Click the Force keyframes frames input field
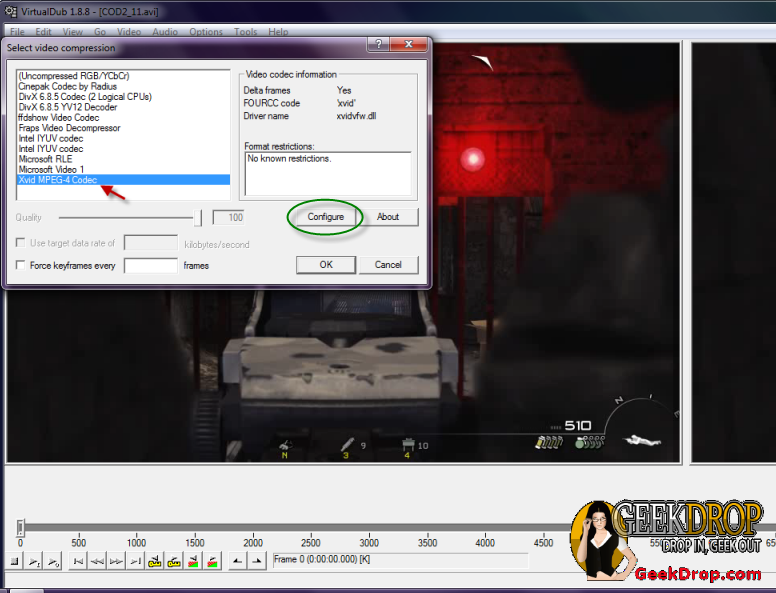Screen dimensions: 776x593 [x=150, y=265]
